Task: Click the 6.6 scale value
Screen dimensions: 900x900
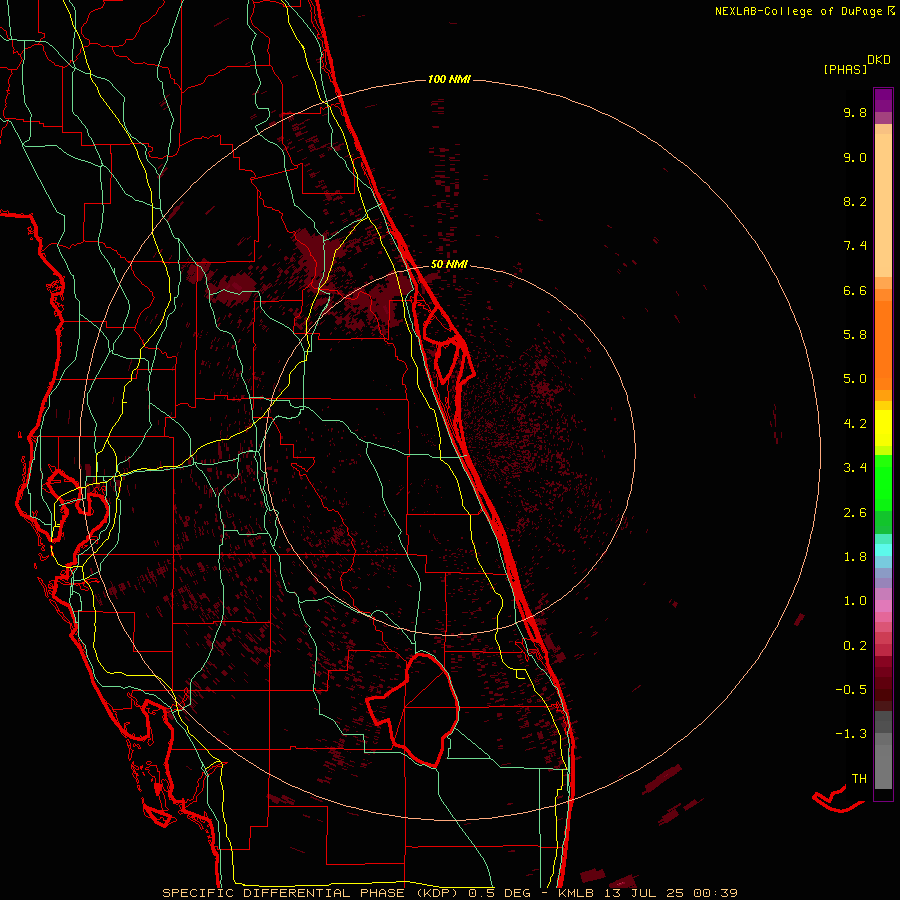Action: pos(855,290)
